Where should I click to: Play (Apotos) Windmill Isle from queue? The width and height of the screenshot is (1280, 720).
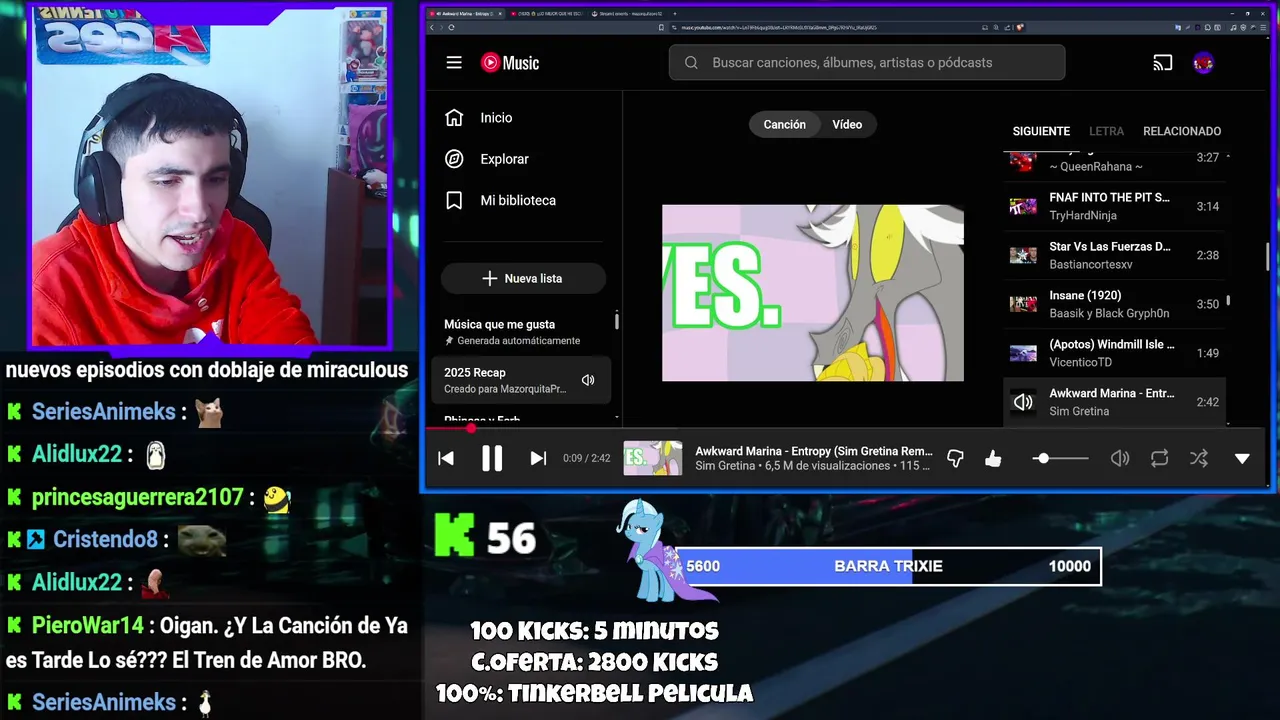tap(1114, 353)
